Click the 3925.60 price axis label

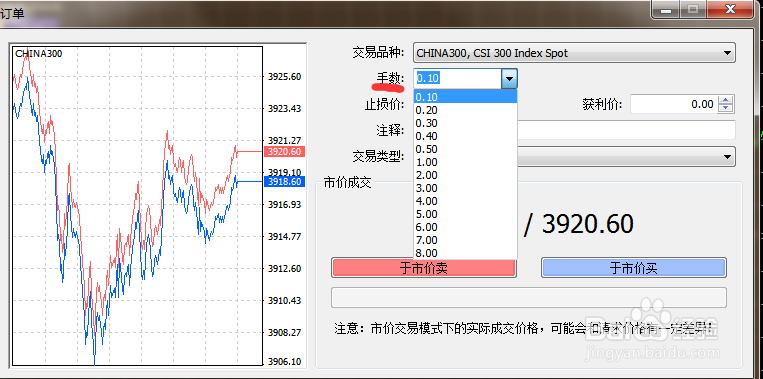284,77
